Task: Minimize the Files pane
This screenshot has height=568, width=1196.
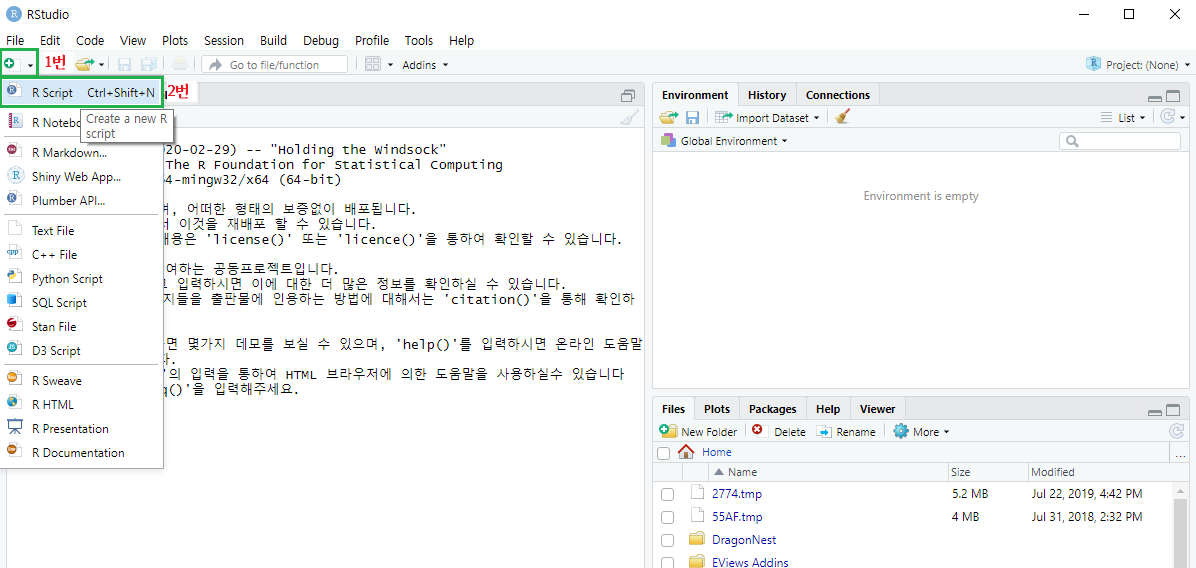Action: click(1155, 411)
